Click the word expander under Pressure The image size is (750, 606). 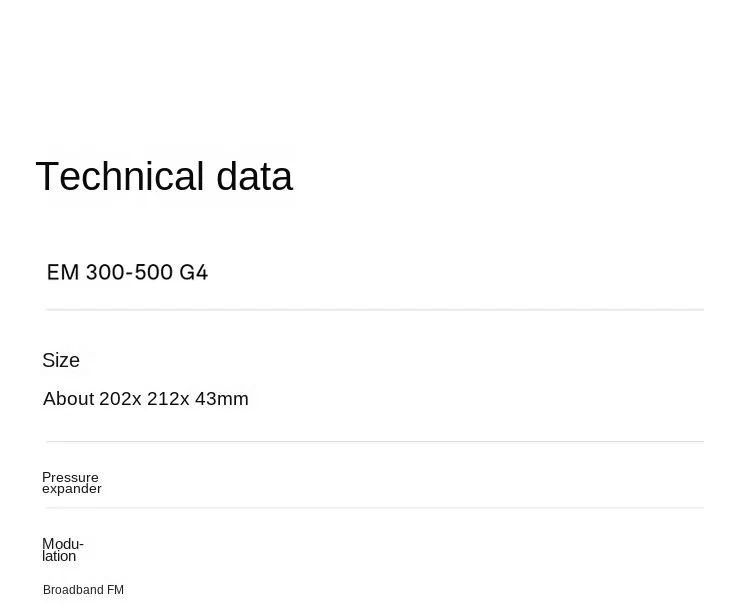tap(72, 489)
